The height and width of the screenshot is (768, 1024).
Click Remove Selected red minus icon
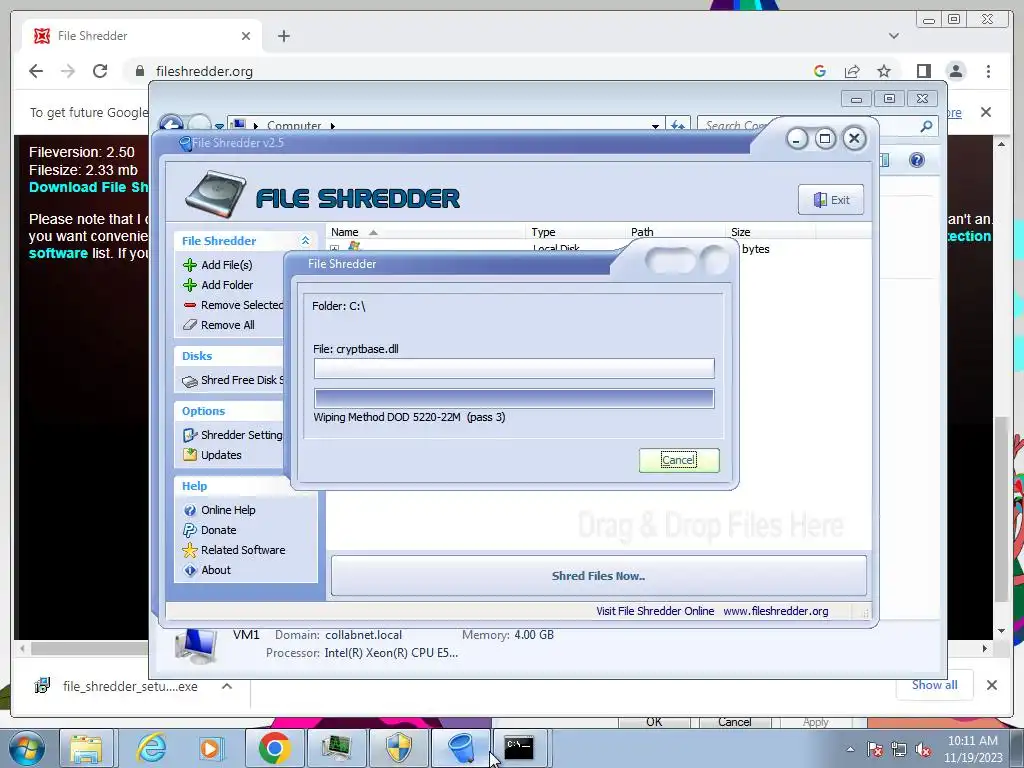[x=190, y=305]
